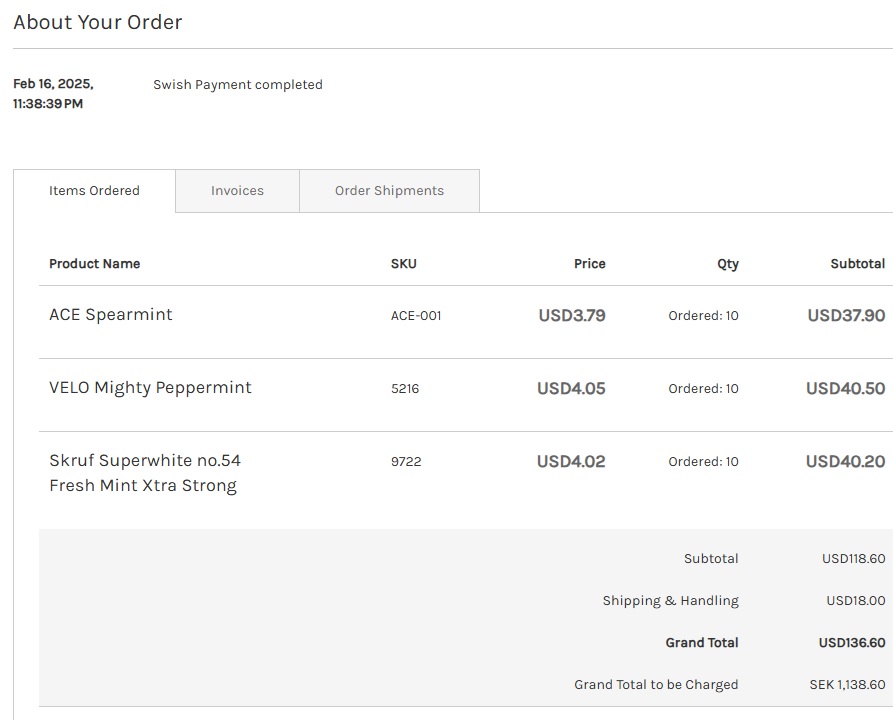
Task: Click the SEK 1,138.60 charged total
Action: [847, 685]
